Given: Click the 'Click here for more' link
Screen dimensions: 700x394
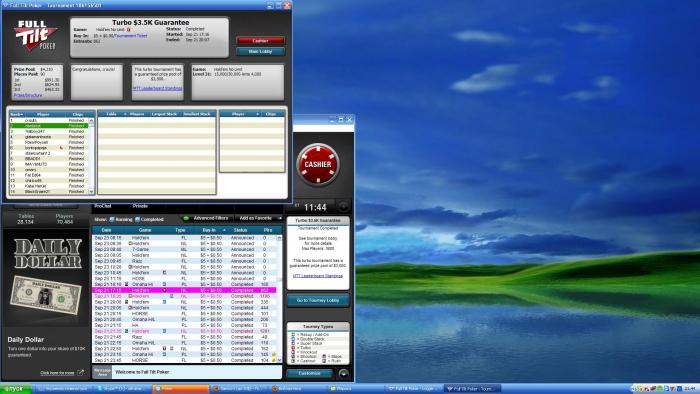Looking at the screenshot, I should [57, 373].
